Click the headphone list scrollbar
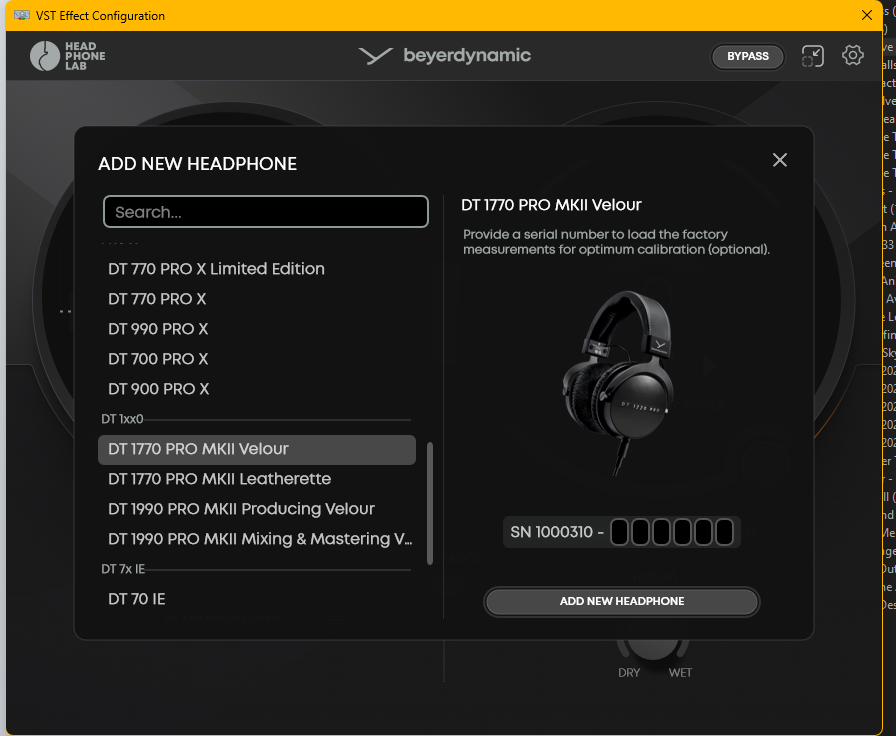This screenshot has height=736, width=896. pyautogui.click(x=431, y=503)
